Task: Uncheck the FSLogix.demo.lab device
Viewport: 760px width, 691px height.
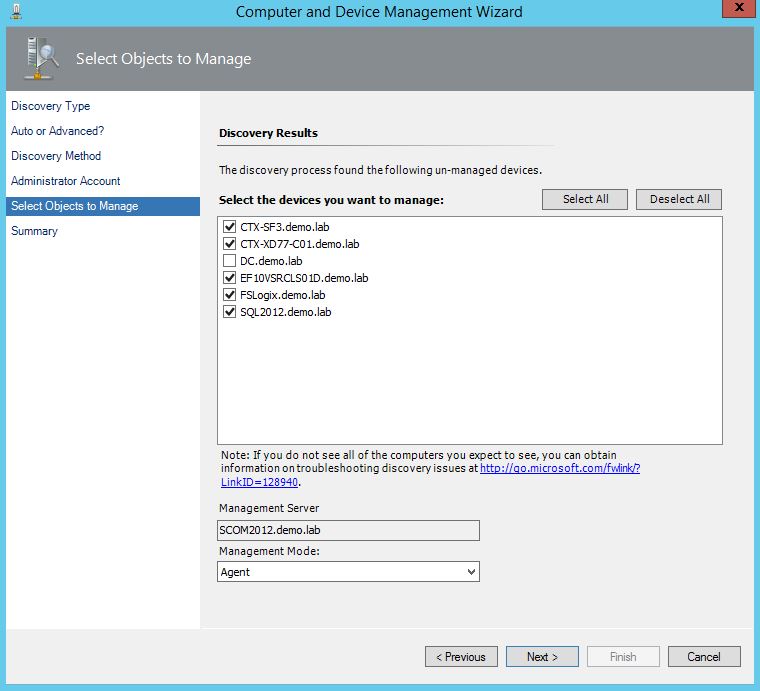Action: pyautogui.click(x=231, y=295)
